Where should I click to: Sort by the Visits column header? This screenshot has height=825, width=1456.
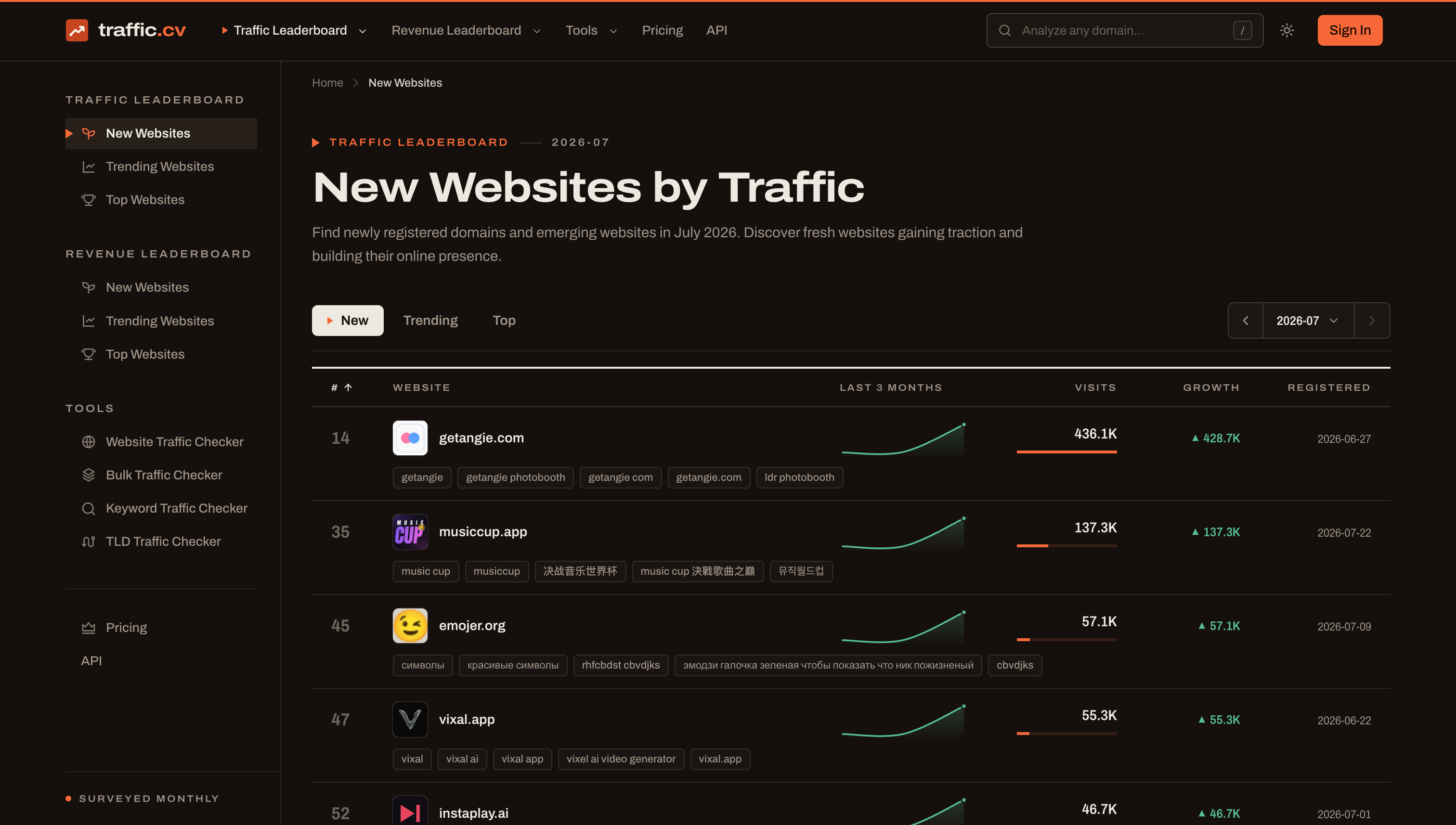click(x=1095, y=387)
